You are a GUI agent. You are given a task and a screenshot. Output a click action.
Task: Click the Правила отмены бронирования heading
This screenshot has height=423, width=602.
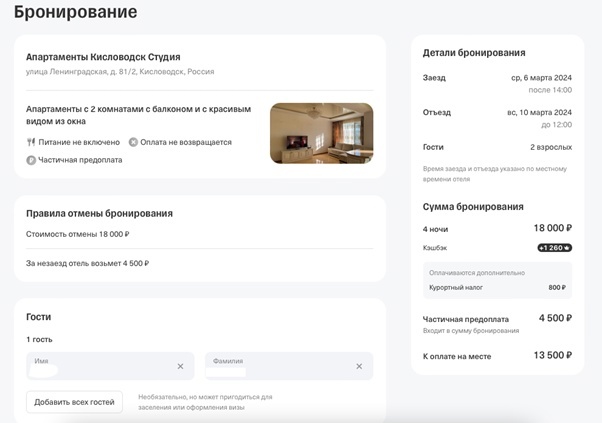[x=99, y=213]
